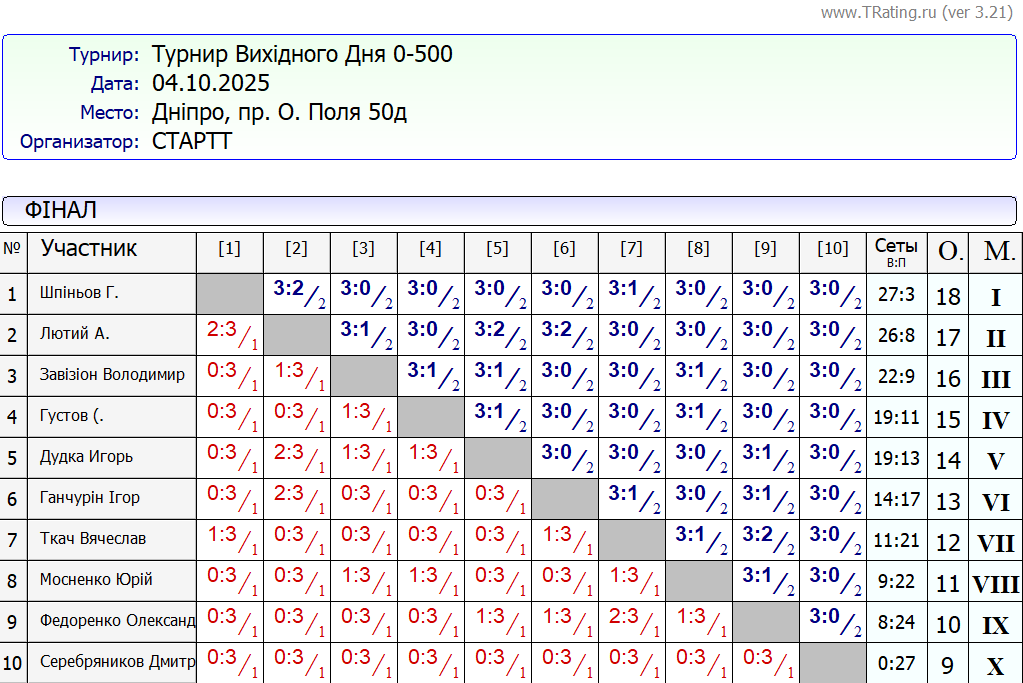The width and height of the screenshot is (1023, 683).
Task: Click the О. points column header
Action: 948,252
